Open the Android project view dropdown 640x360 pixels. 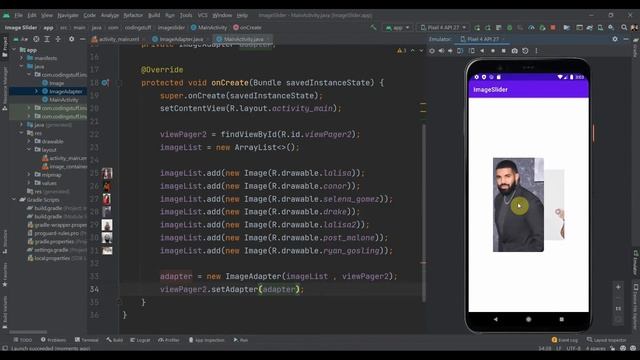tap(20, 39)
